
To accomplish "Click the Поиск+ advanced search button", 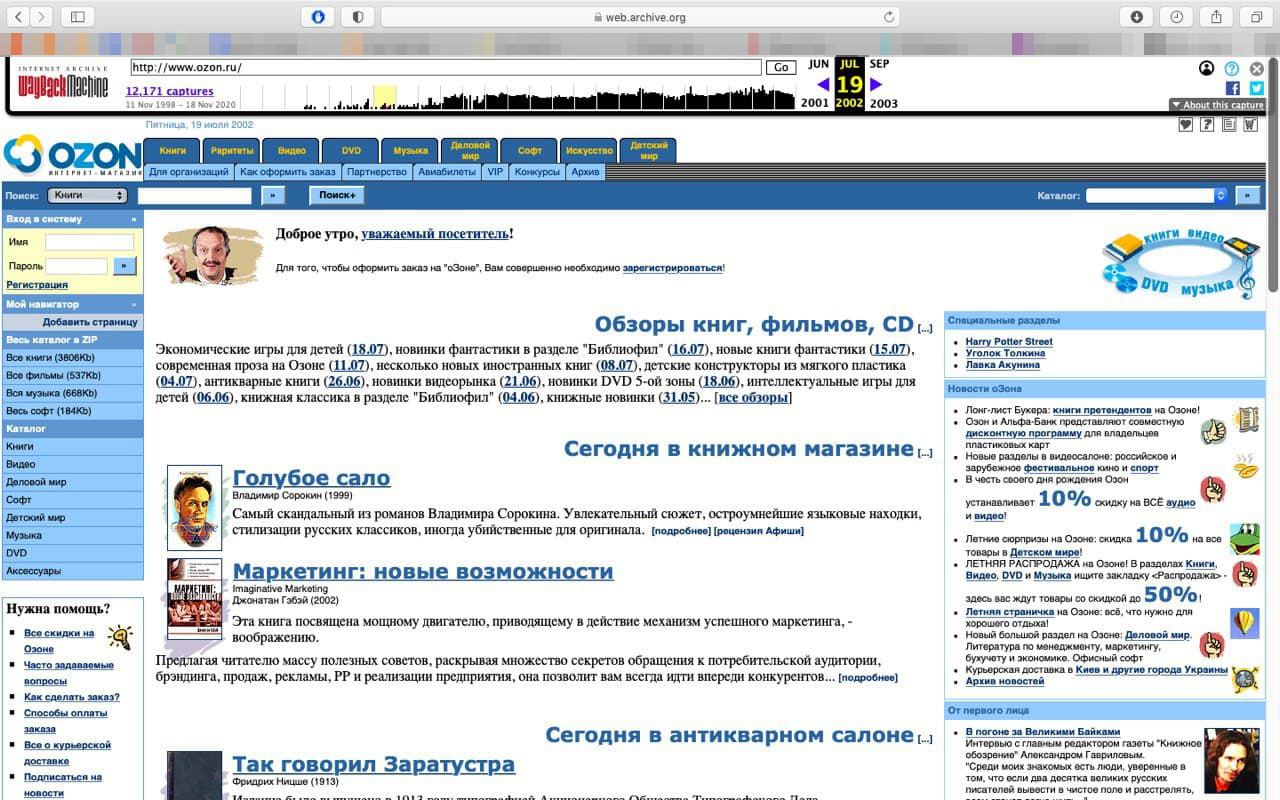I will point(337,195).
